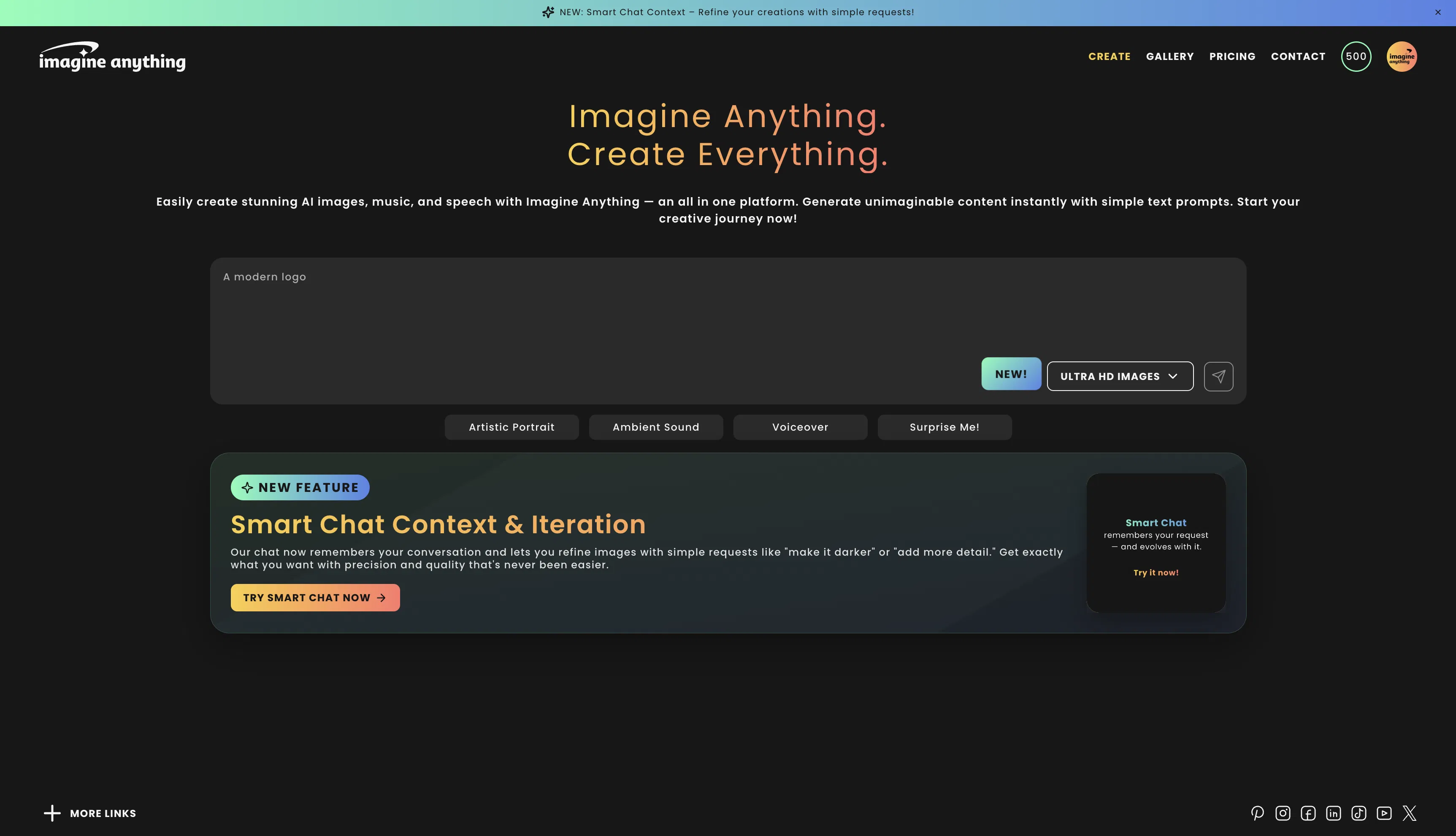Open the Pricing page
Viewport: 1456px width, 836px height.
[1232, 56]
